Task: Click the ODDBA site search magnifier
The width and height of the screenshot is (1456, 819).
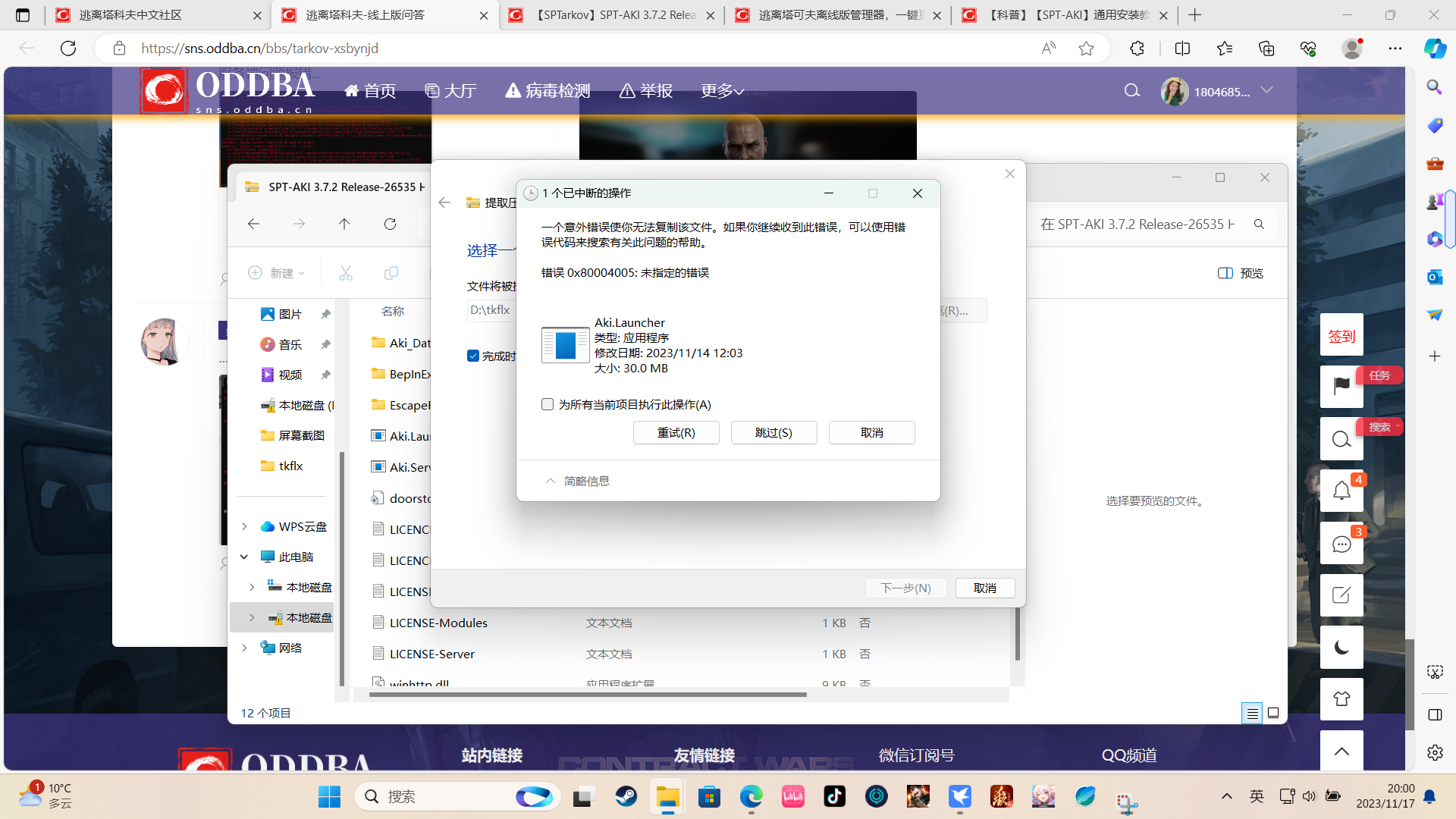Action: tap(1131, 91)
